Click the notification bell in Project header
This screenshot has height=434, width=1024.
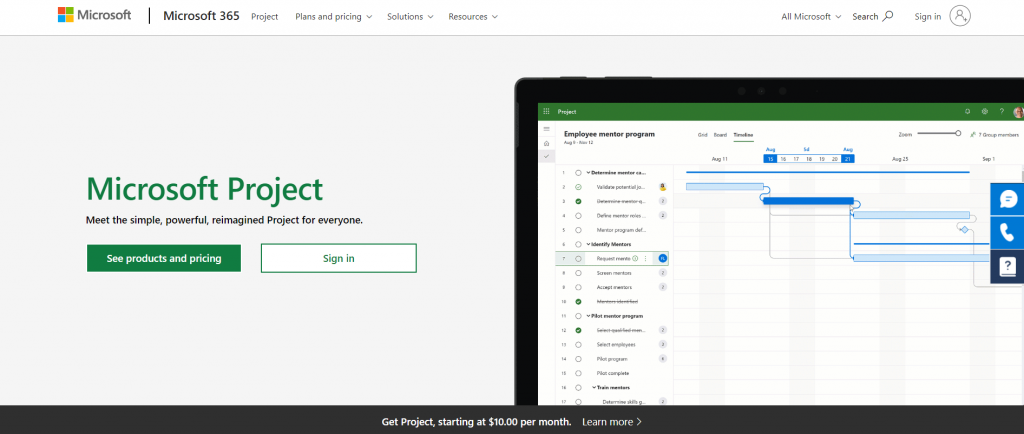pos(967,112)
